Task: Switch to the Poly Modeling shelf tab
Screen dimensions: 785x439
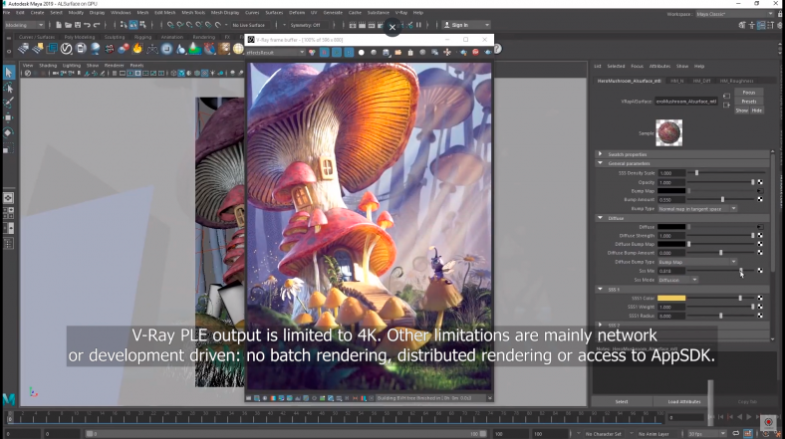Action: click(x=79, y=37)
